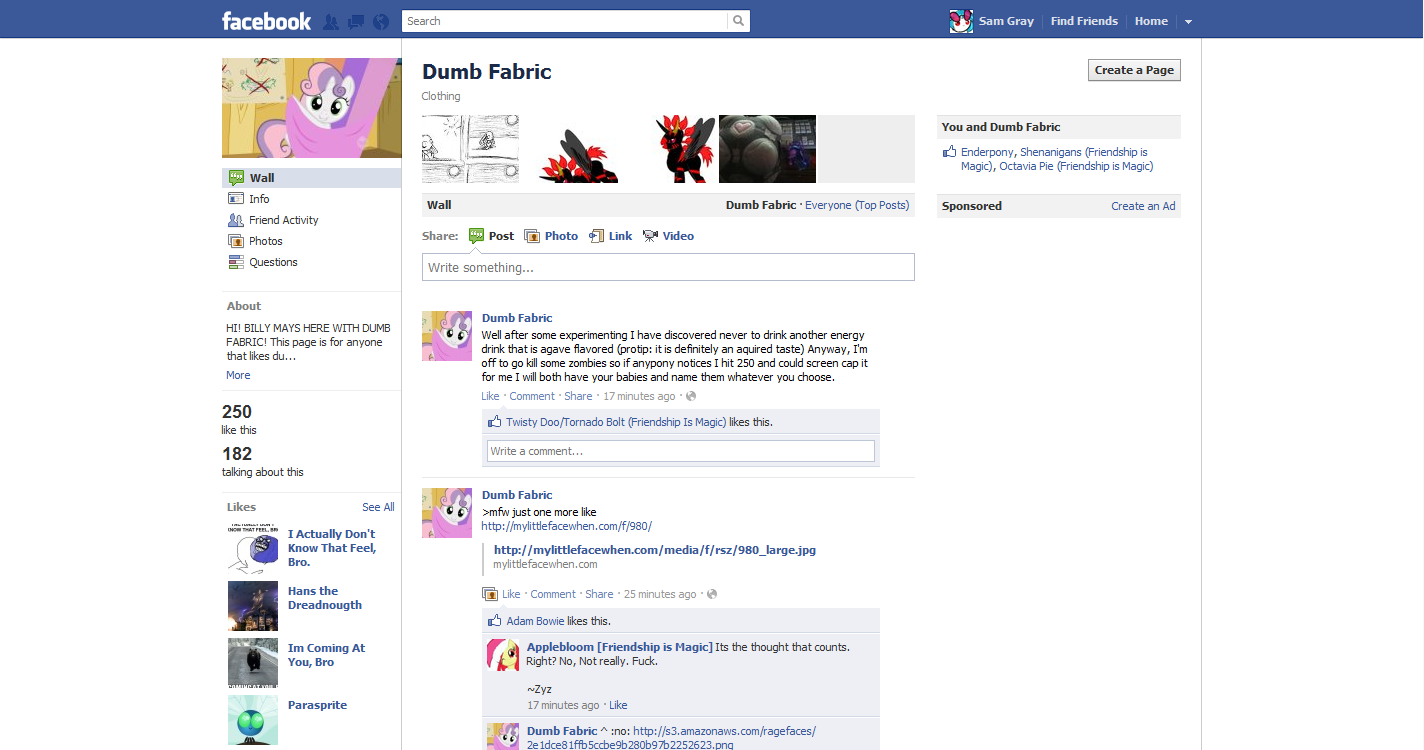
Task: Open Everyone (Top Posts) wall filter
Action: 857,205
